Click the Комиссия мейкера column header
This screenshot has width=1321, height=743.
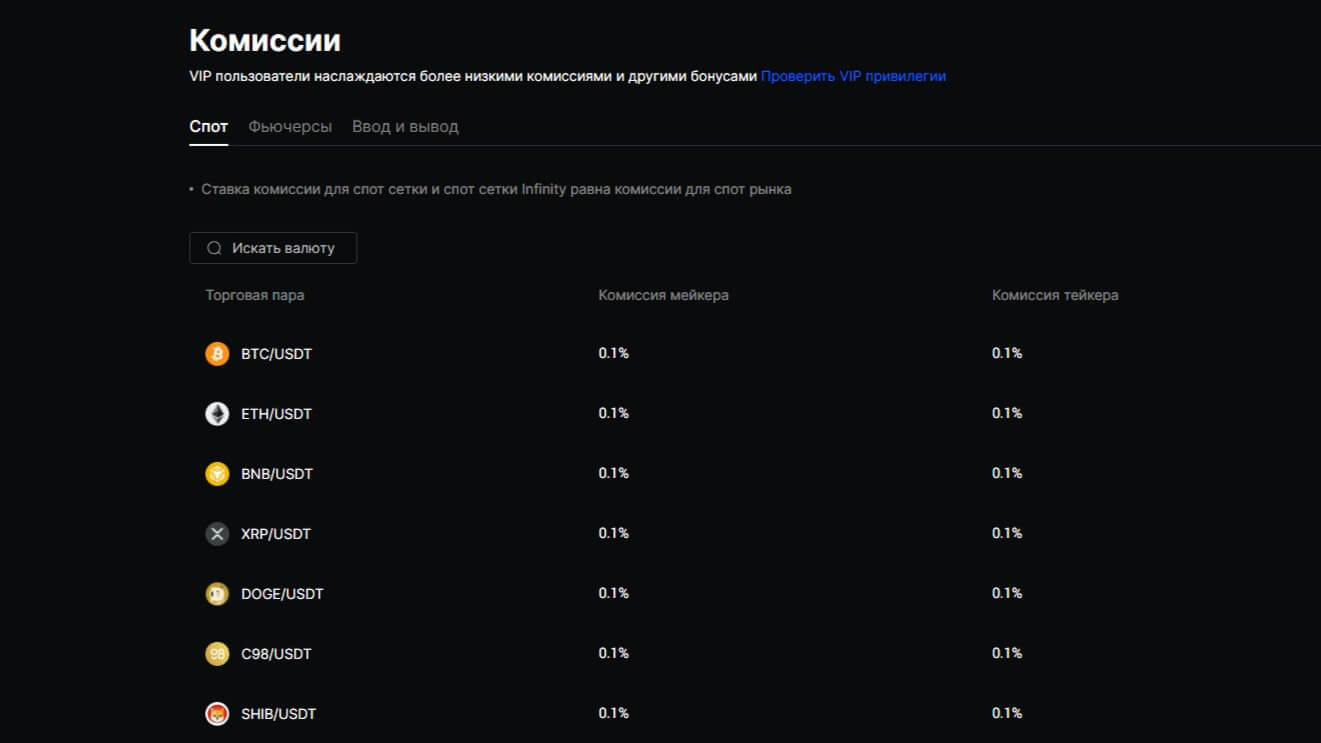point(663,295)
